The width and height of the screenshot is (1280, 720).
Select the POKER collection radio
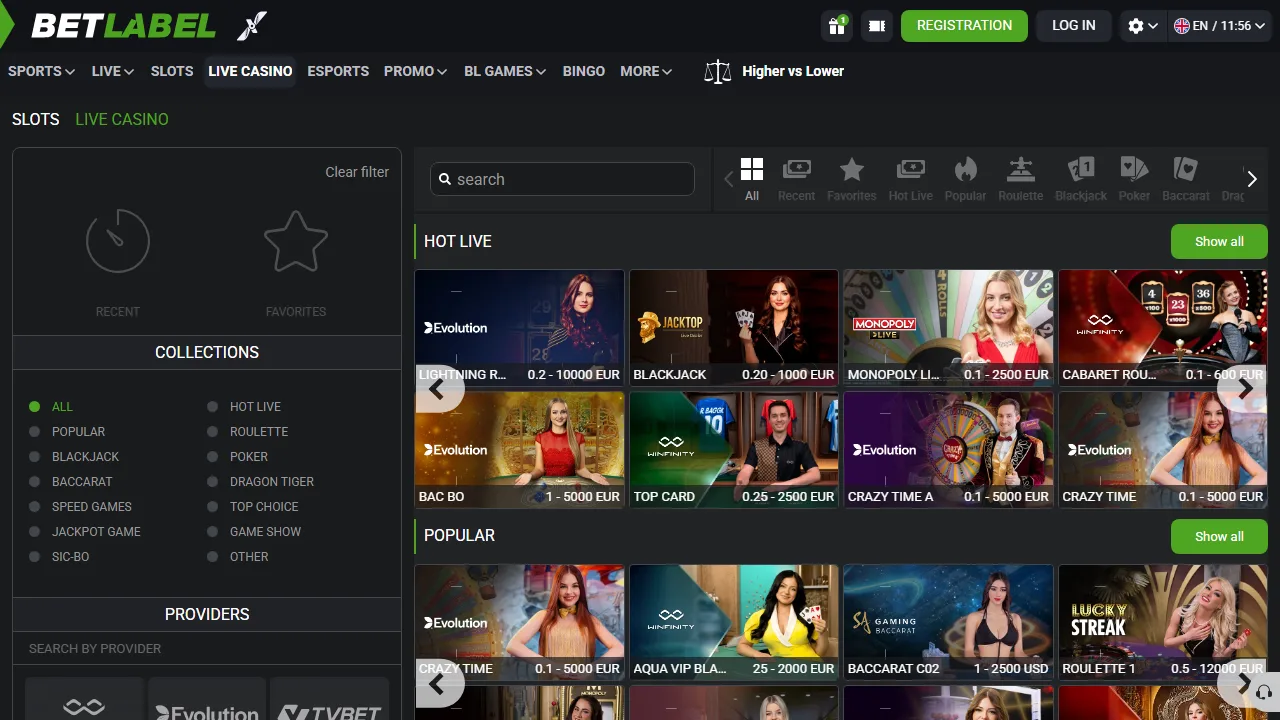212,457
